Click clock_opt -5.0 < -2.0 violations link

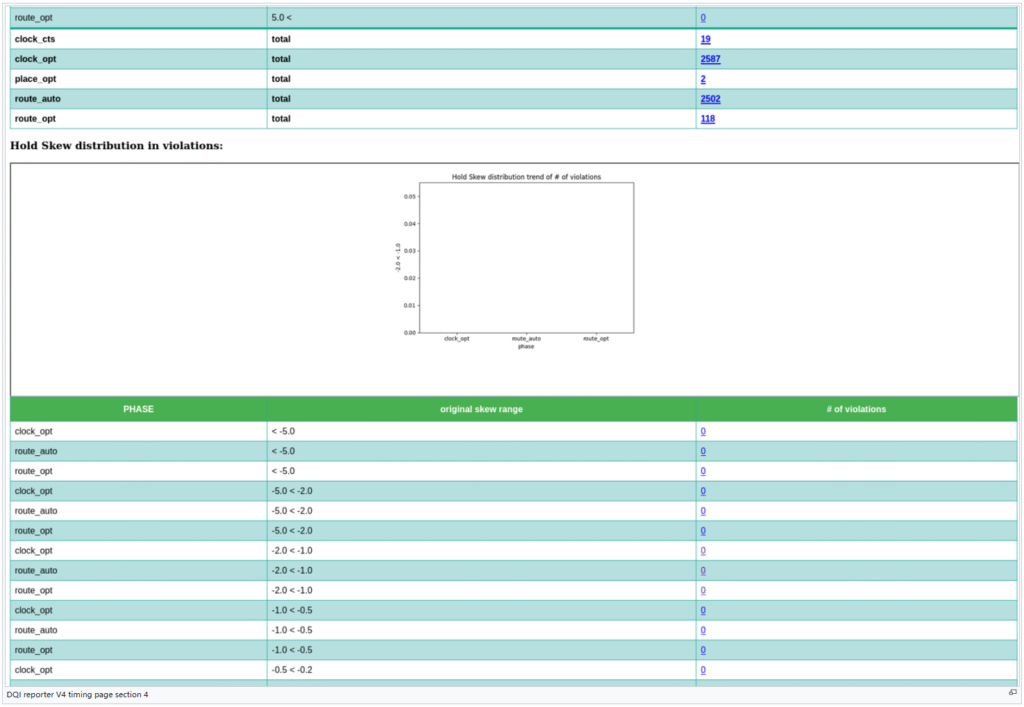coord(703,491)
